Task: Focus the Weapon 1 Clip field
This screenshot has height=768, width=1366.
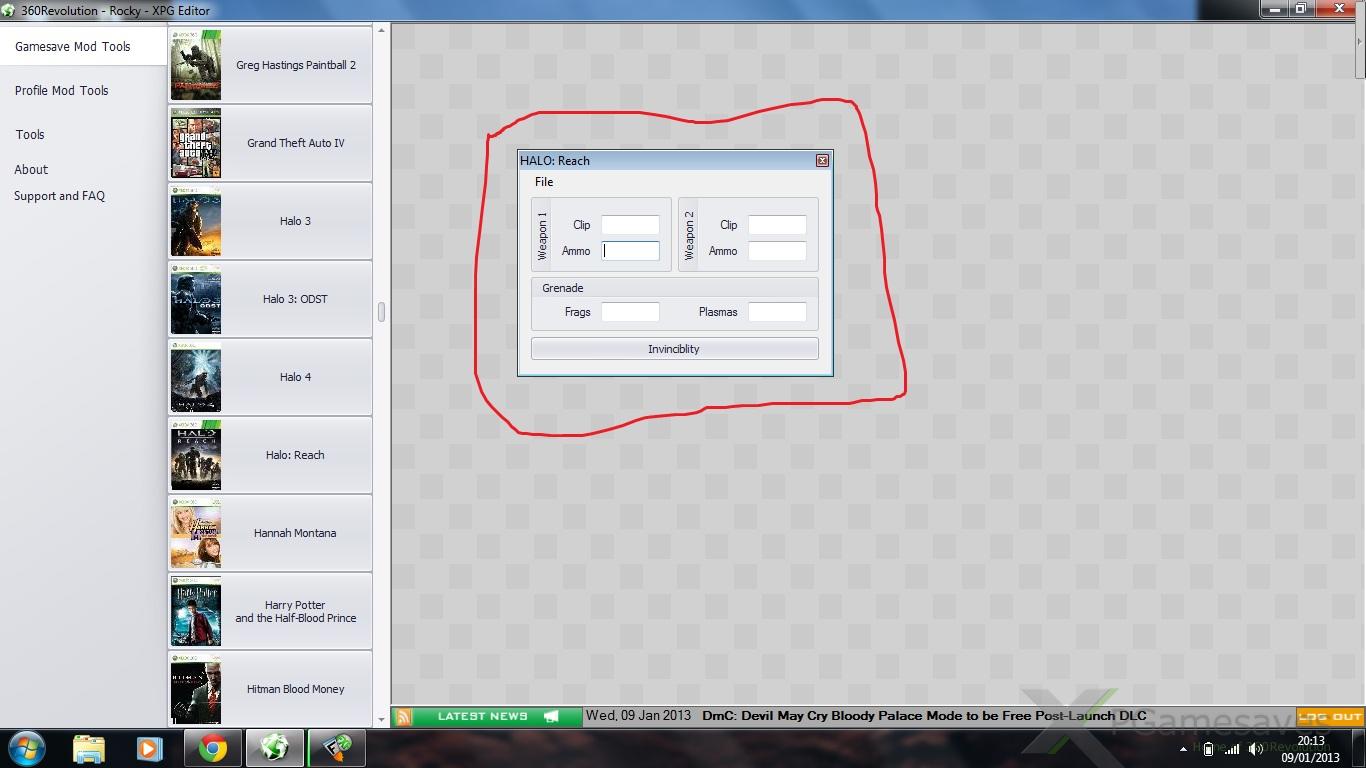Action: pyautogui.click(x=630, y=225)
